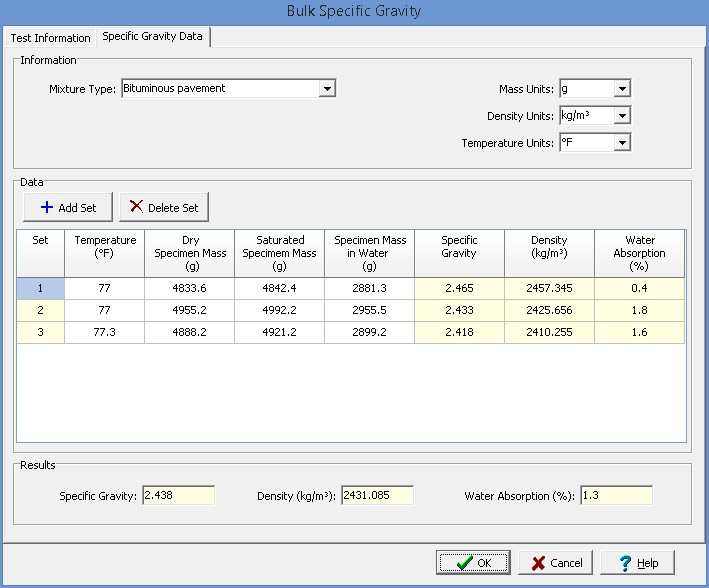
Task: Open the Mass Units dropdown
Action: click(x=622, y=89)
